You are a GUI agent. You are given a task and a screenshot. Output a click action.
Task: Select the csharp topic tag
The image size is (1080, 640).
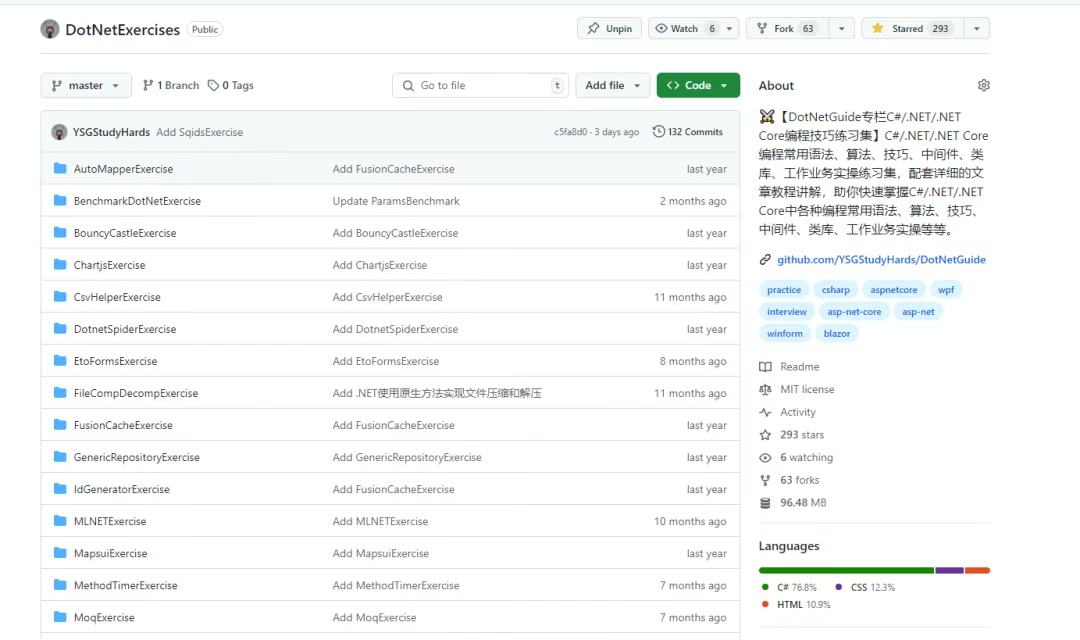point(835,290)
